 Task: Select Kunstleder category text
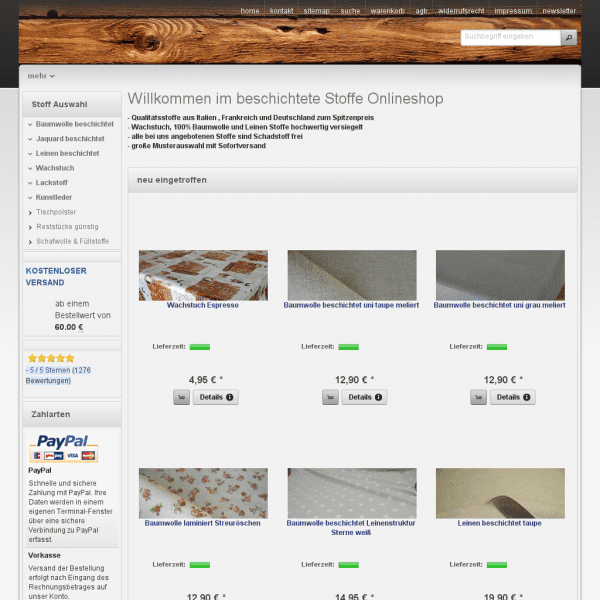point(54,197)
